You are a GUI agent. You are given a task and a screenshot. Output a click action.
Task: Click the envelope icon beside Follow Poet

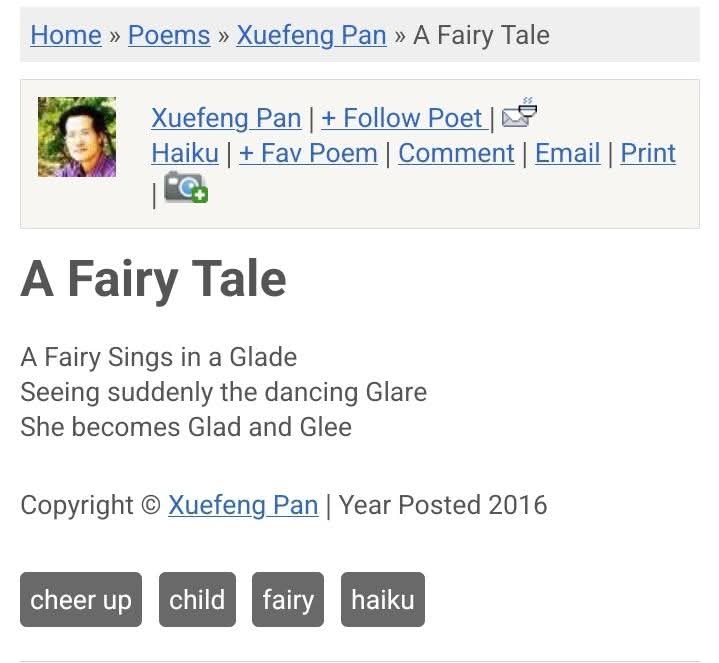[519, 115]
